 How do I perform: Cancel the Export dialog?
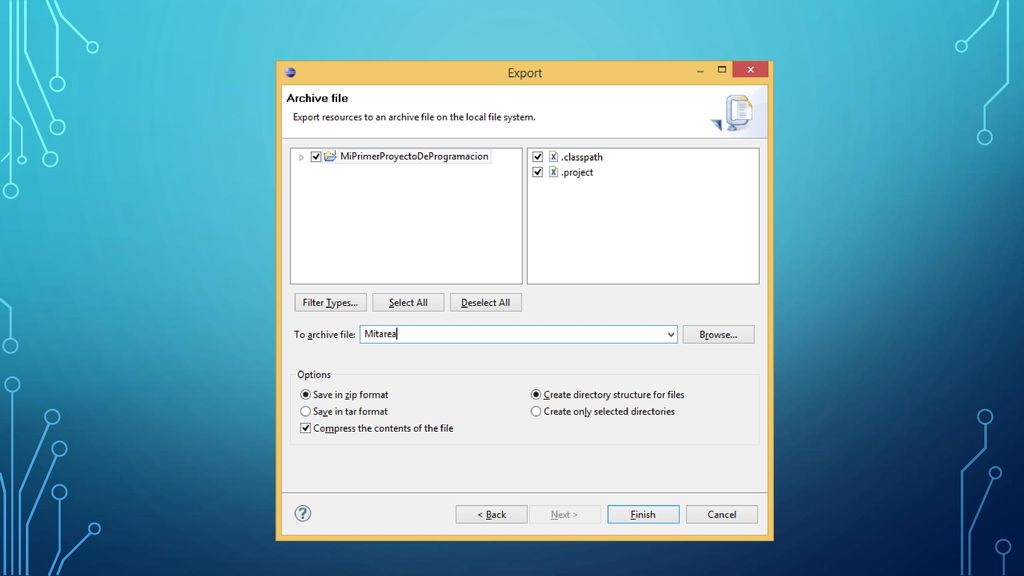[x=722, y=515]
